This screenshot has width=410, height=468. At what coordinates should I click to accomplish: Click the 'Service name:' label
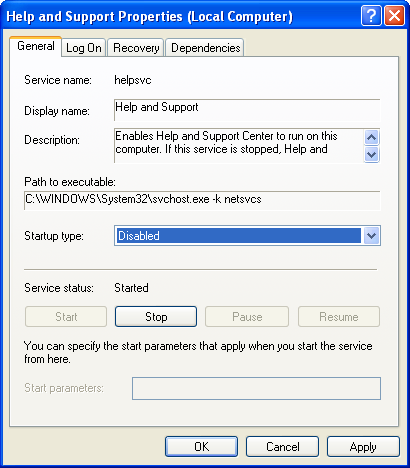tap(58, 80)
